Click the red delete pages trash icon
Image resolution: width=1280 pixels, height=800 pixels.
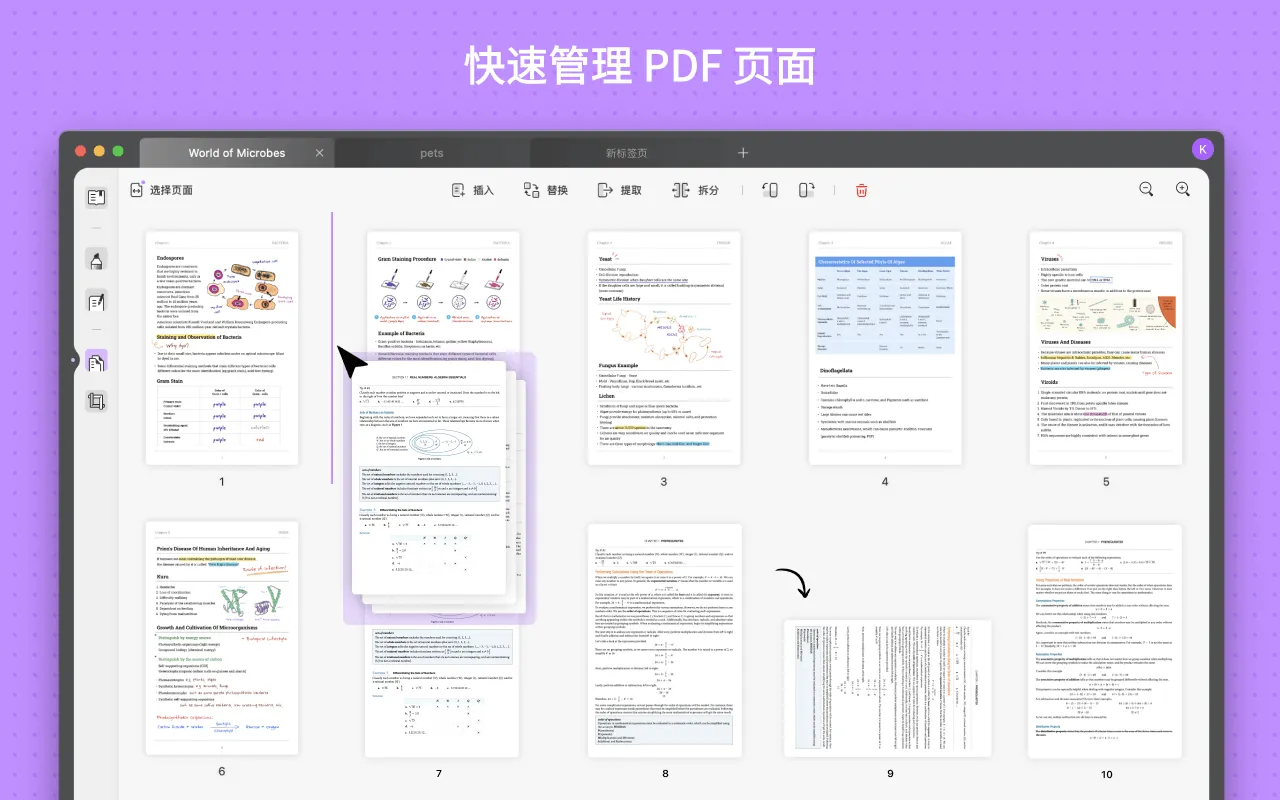pos(861,190)
